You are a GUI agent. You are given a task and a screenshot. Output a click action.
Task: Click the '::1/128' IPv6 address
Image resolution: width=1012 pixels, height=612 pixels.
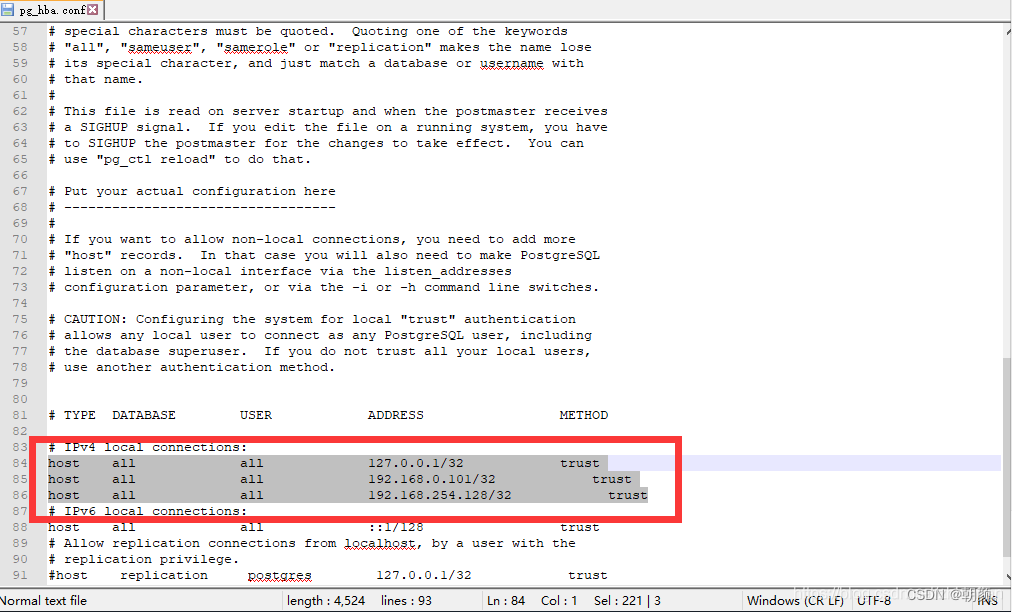(396, 527)
